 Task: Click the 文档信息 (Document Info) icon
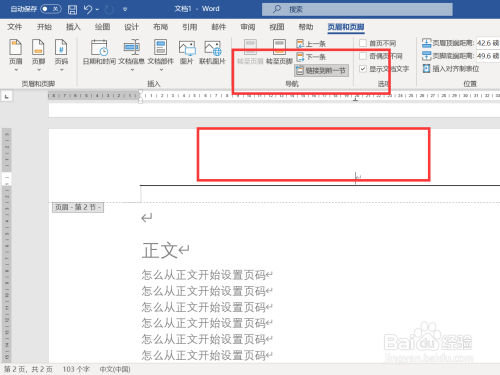coord(132,47)
